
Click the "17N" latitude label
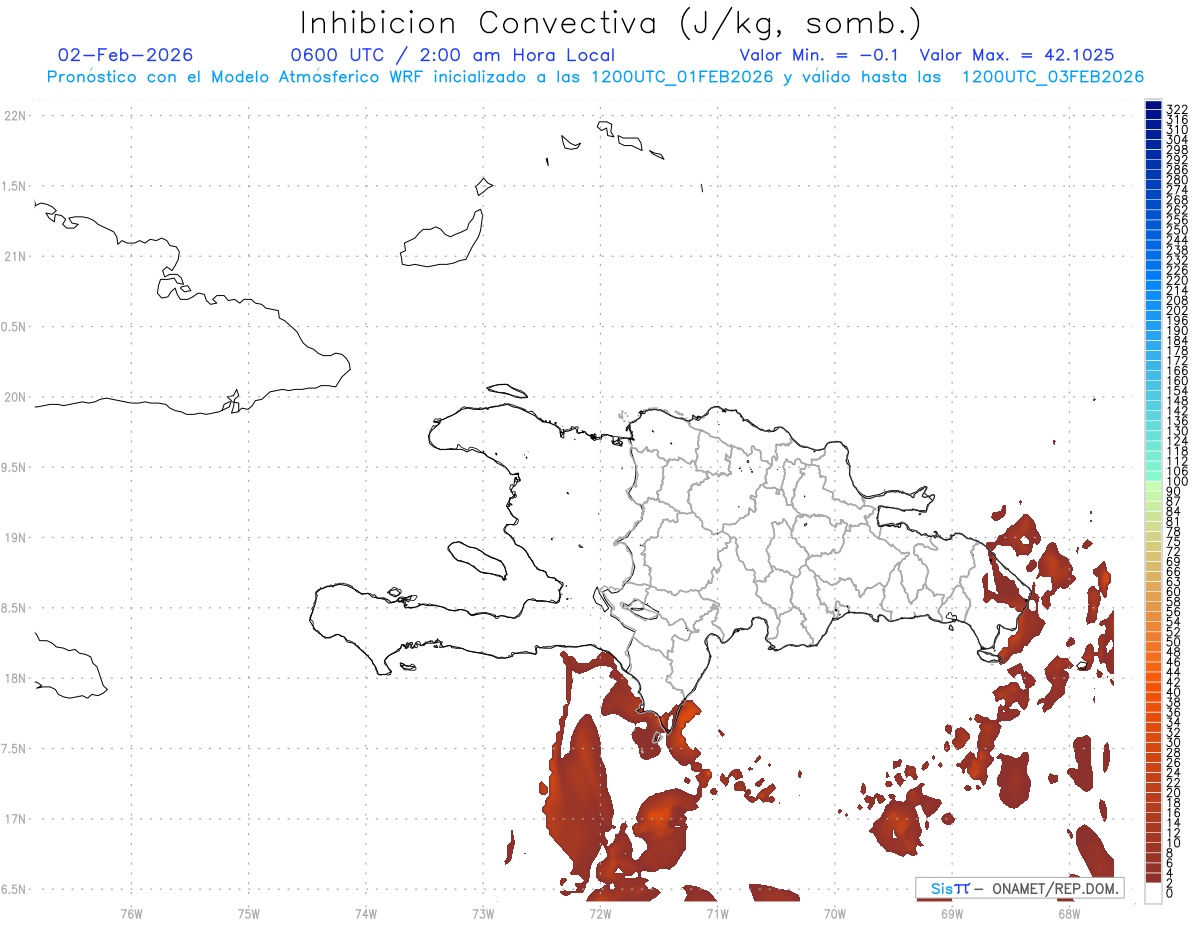[x=14, y=819]
